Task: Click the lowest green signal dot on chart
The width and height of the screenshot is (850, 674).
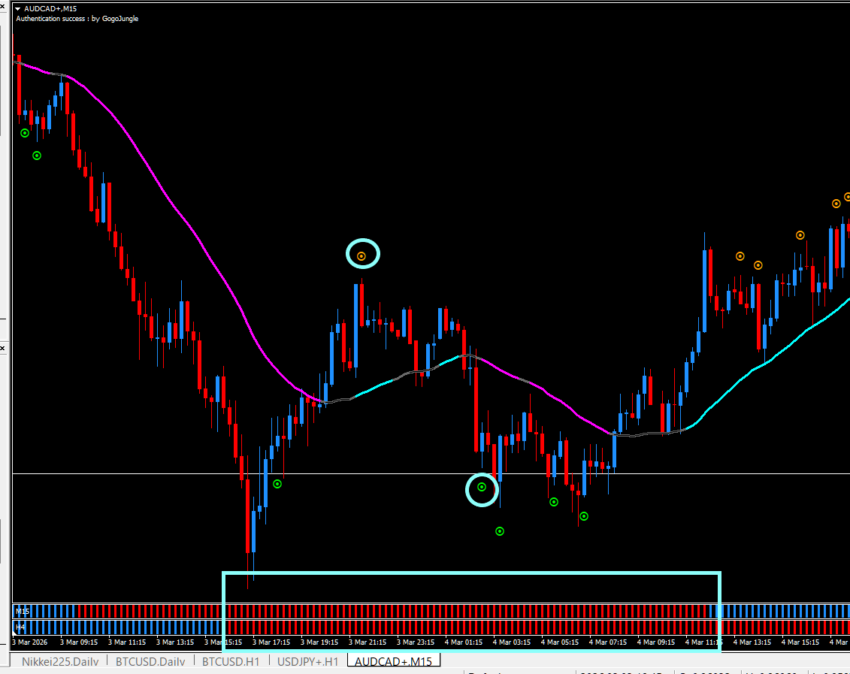Action: (500, 531)
